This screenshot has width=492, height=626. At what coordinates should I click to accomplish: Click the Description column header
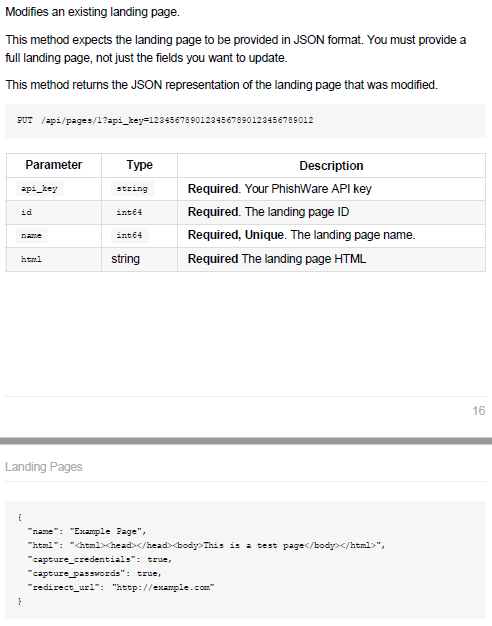pos(331,166)
